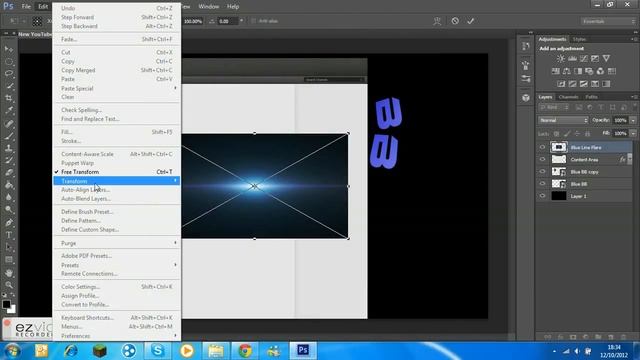The width and height of the screenshot is (640, 360).
Task: Select the Crop tool
Action: (9, 98)
